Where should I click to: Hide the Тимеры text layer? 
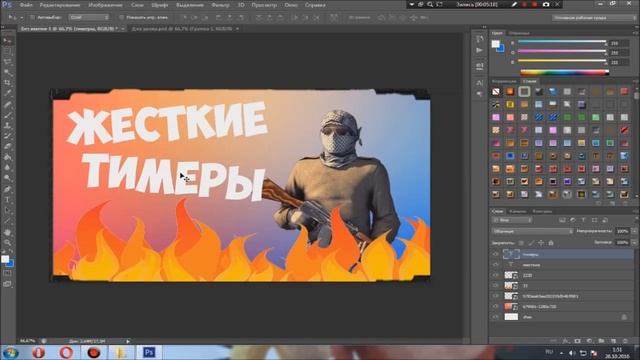pos(496,254)
